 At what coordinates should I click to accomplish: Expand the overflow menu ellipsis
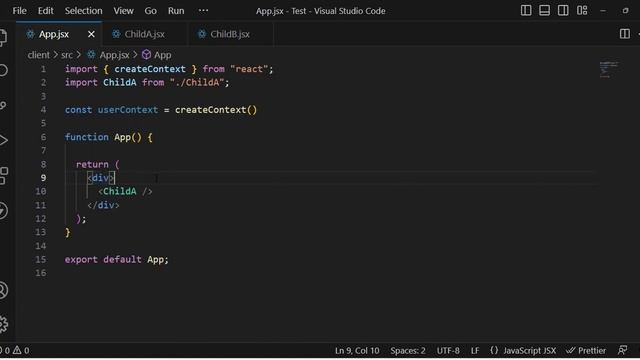203,11
